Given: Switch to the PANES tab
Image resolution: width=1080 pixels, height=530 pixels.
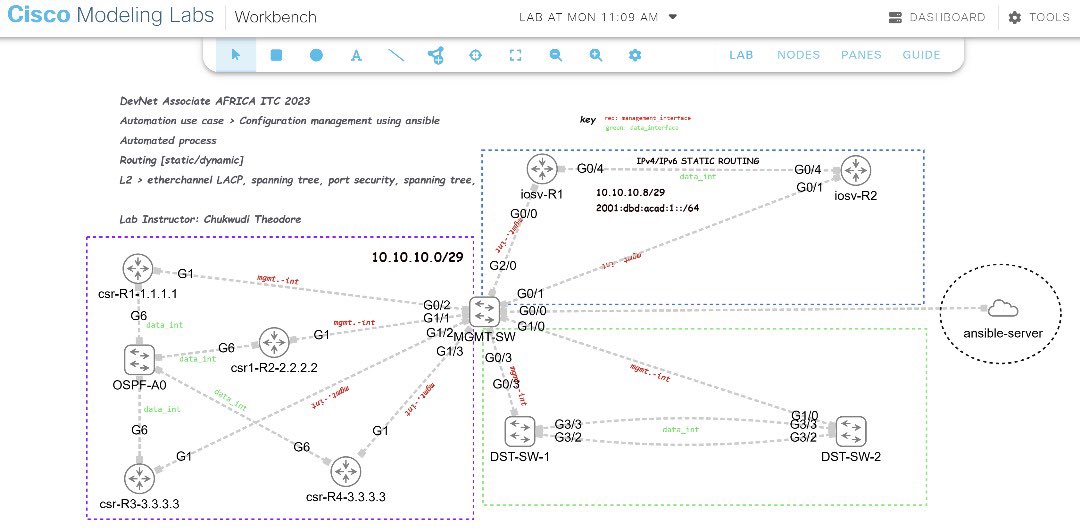Looking at the screenshot, I should tap(861, 55).
